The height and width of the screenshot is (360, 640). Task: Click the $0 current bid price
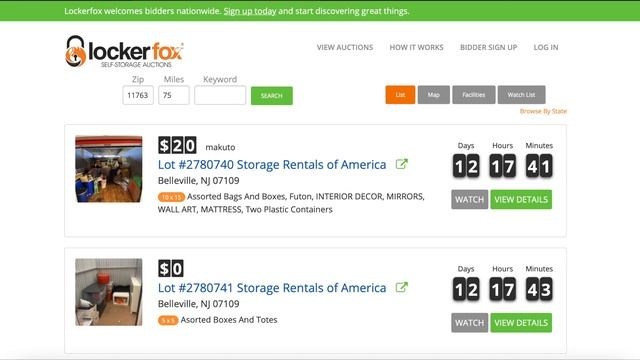point(171,269)
